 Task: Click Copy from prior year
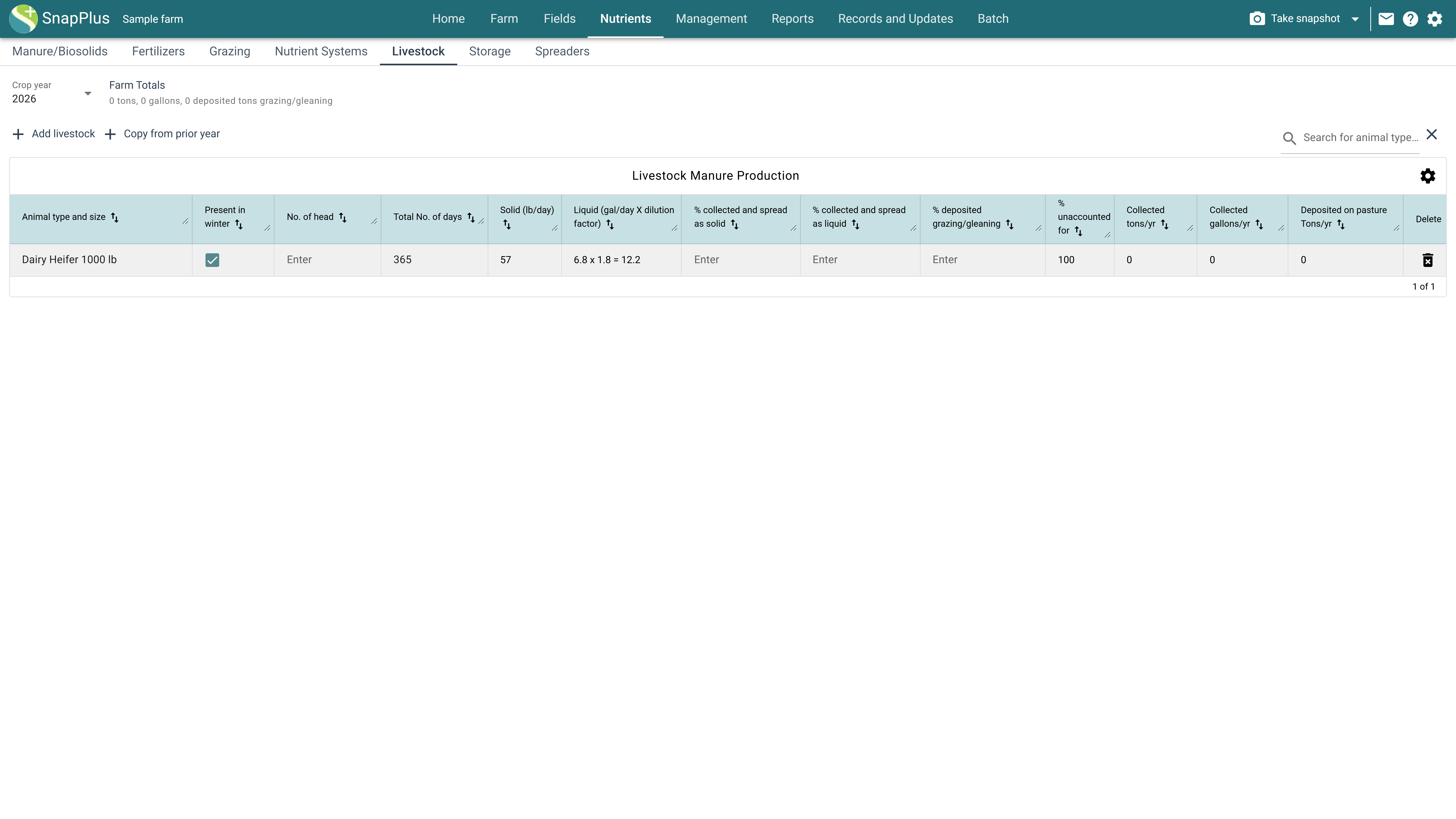point(162,134)
